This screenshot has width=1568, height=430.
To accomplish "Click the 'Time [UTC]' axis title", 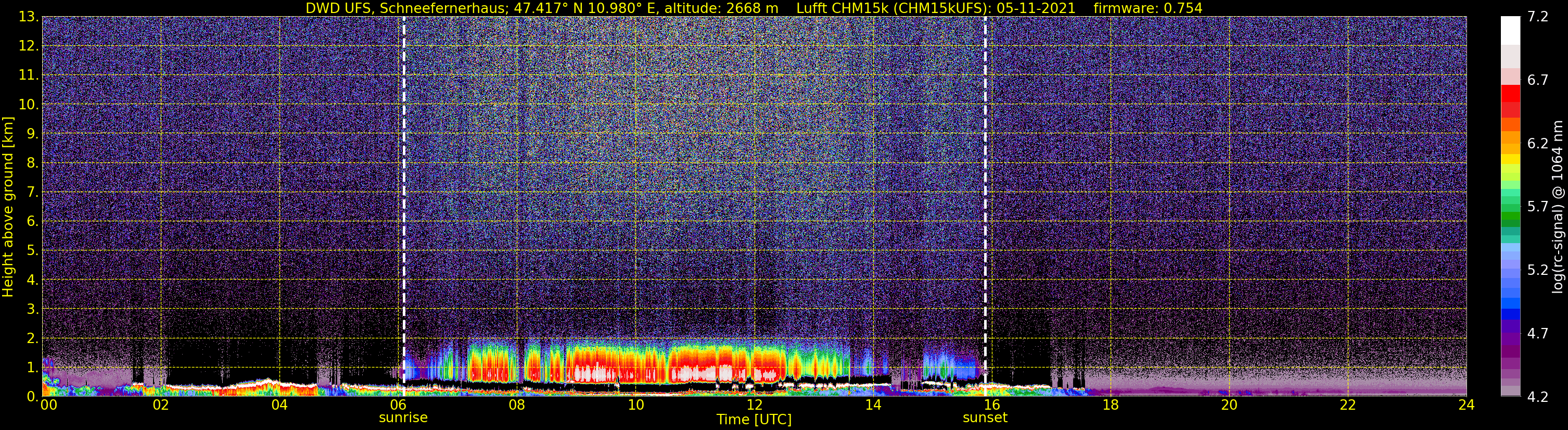I will pos(754,420).
